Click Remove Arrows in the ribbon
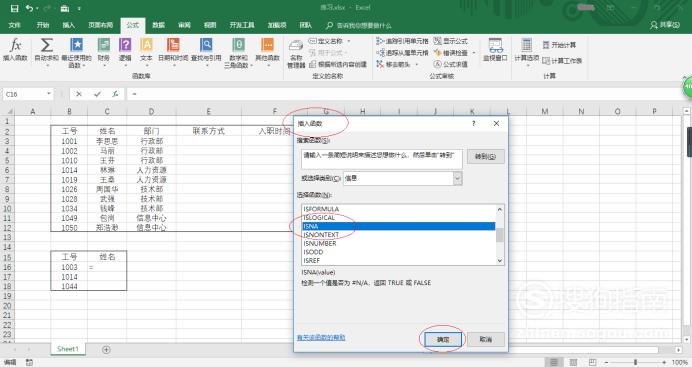 coord(393,64)
